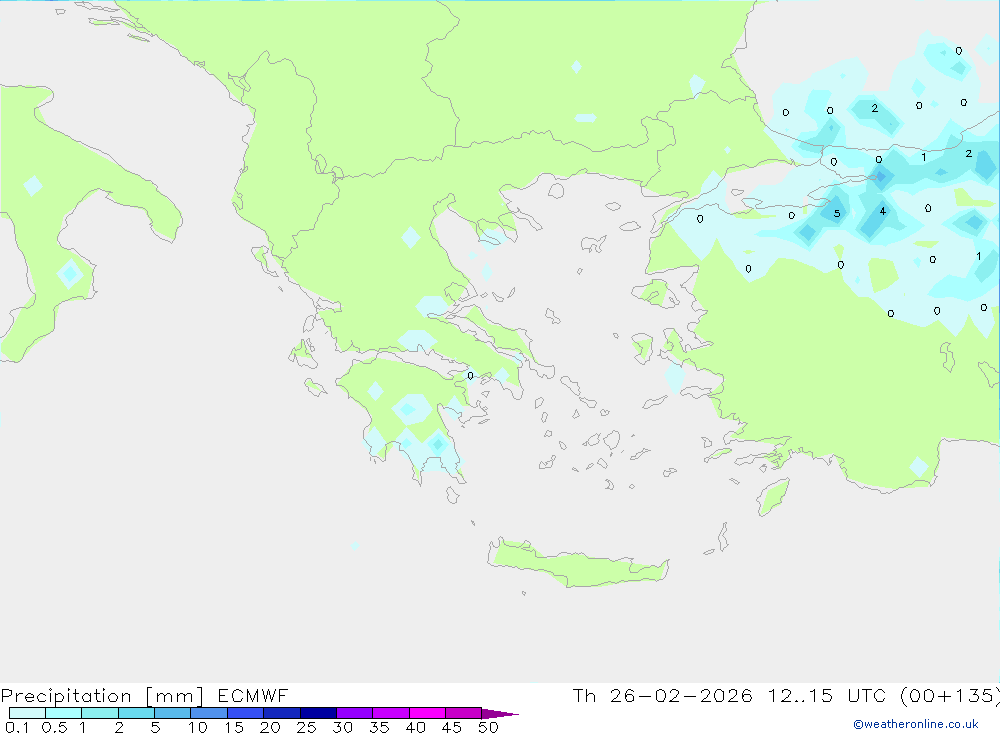Click the '35' legend scale label
This screenshot has width=1000, height=733.
coord(379,727)
